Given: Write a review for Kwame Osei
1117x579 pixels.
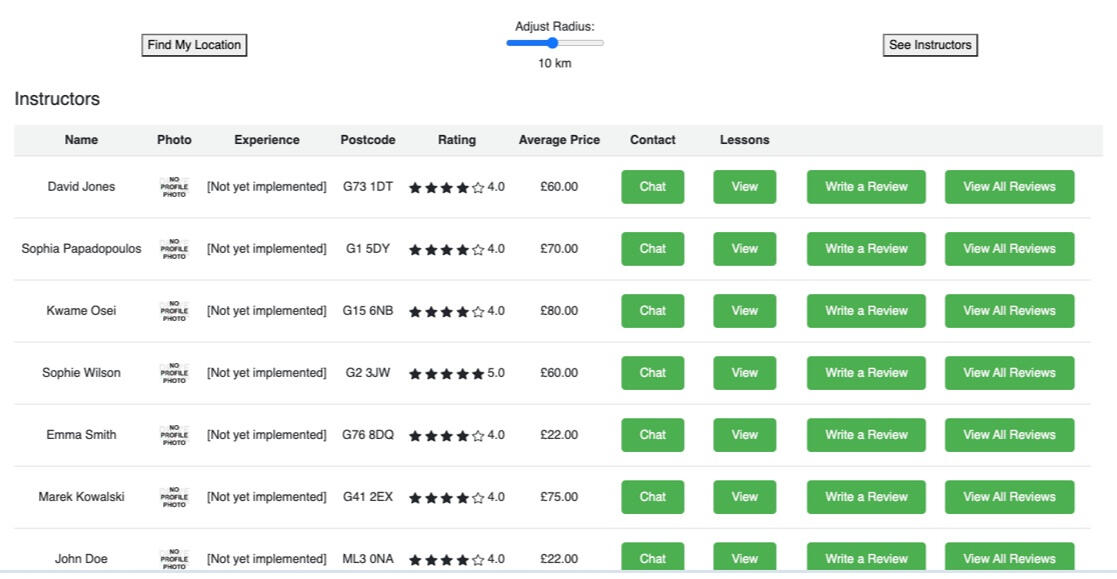Looking at the screenshot, I should click(x=866, y=311).
